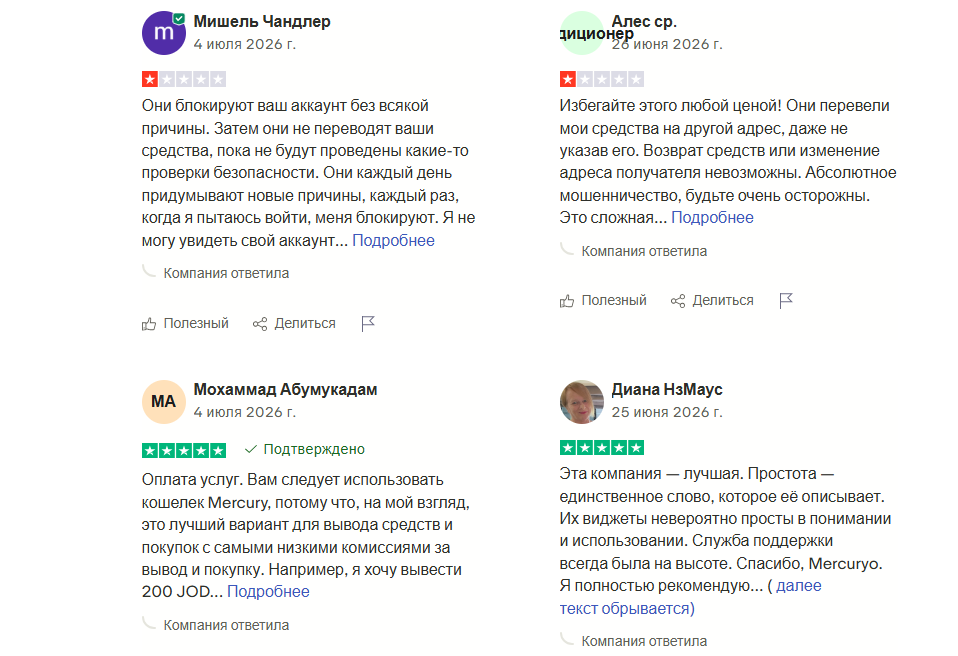Expand Алес's review with Подробнее

712,217
